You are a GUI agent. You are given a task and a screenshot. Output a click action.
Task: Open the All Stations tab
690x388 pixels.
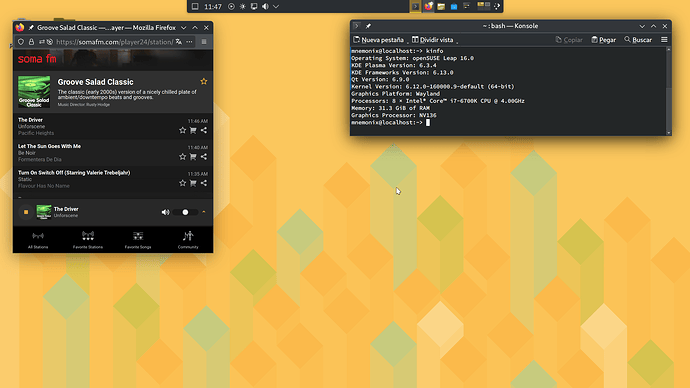tap(38, 240)
